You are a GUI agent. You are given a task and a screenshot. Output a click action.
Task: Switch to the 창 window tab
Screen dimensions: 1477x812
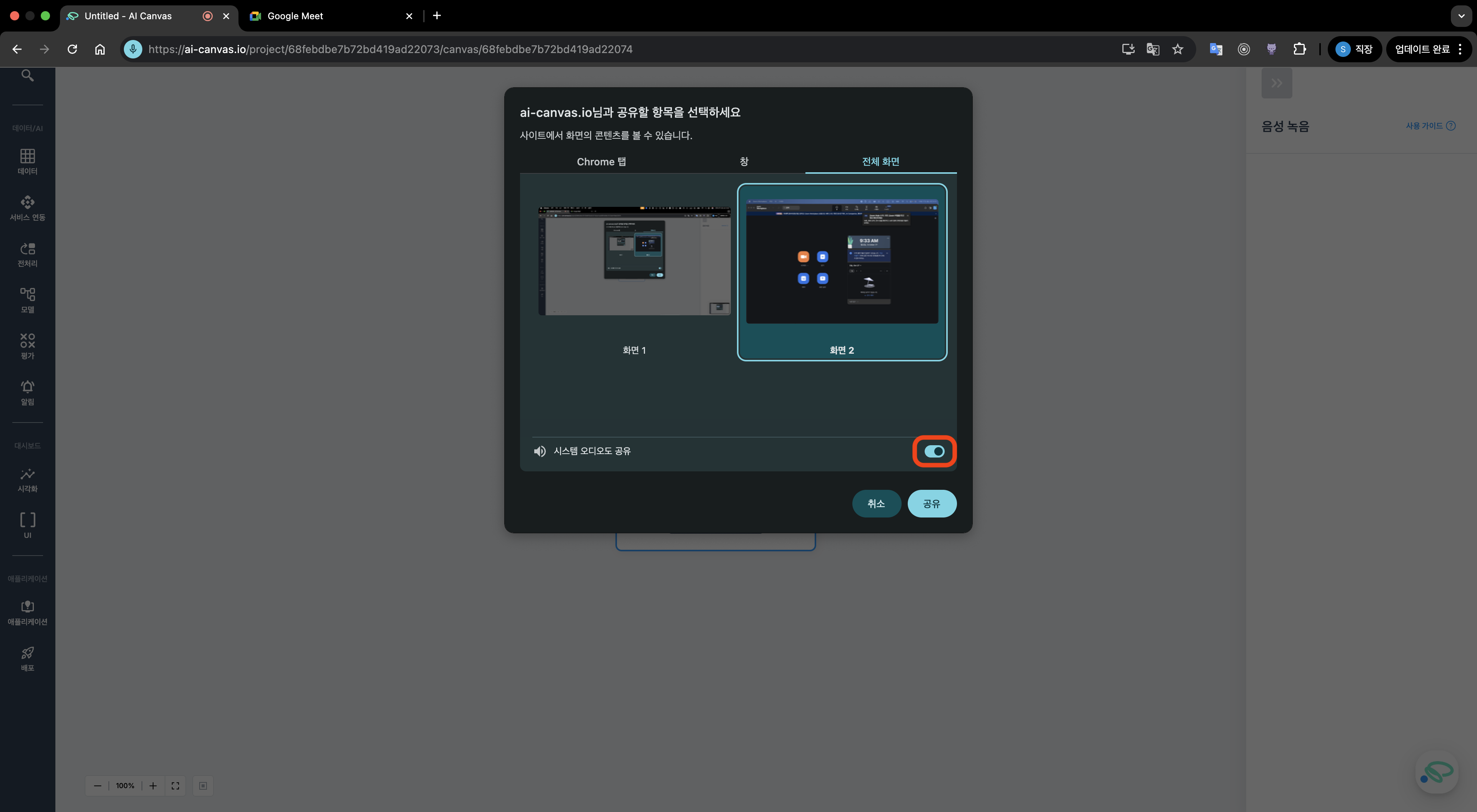coord(744,161)
